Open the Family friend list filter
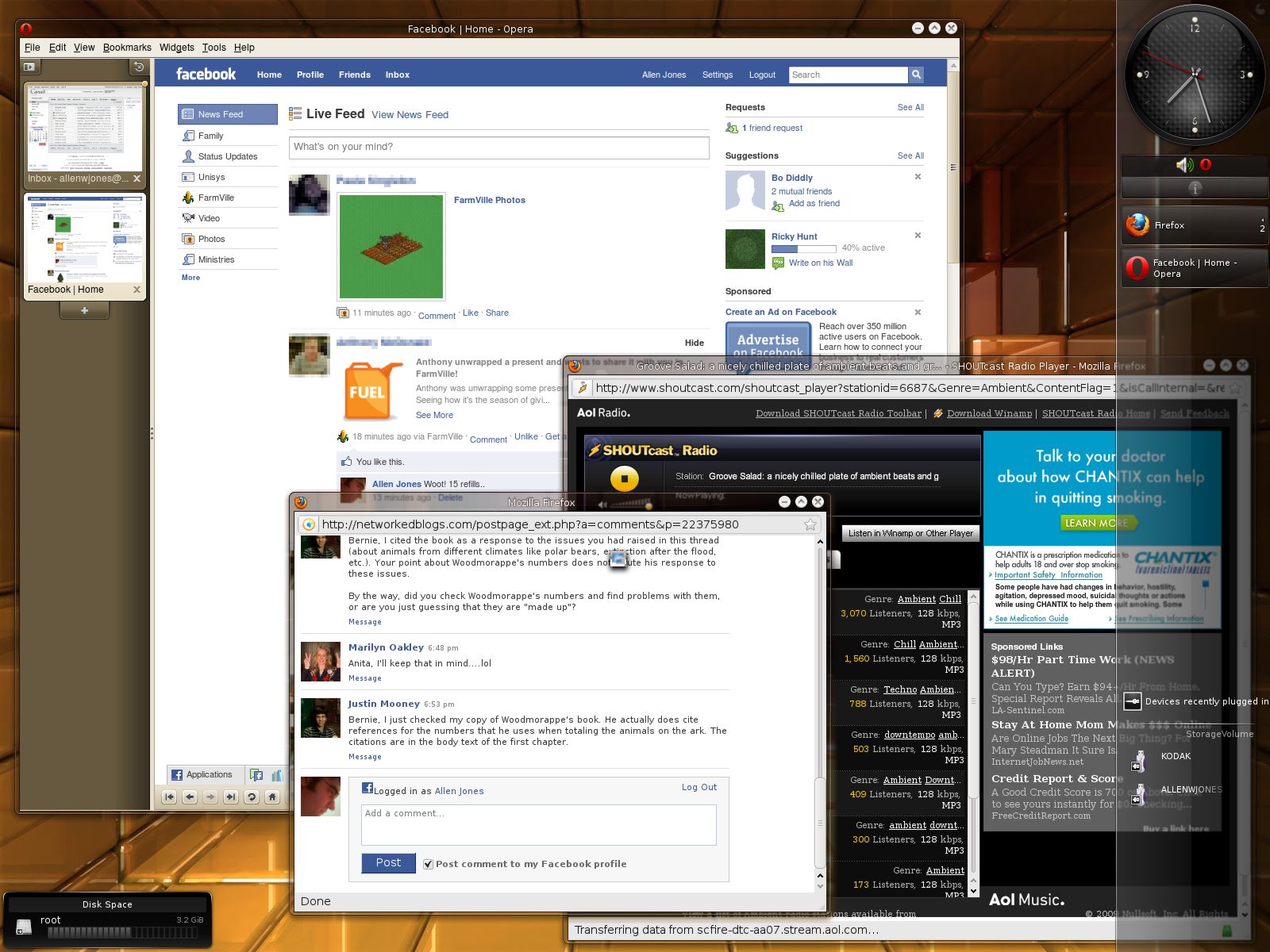The image size is (1270, 952). [x=210, y=136]
